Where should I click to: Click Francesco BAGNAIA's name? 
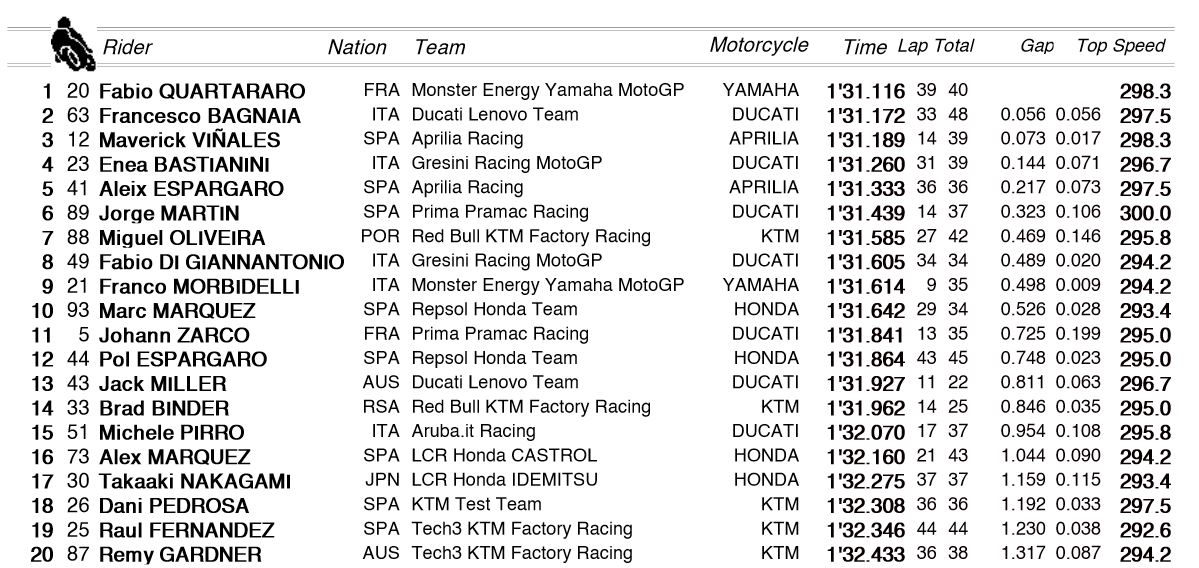pyautogui.click(x=200, y=116)
